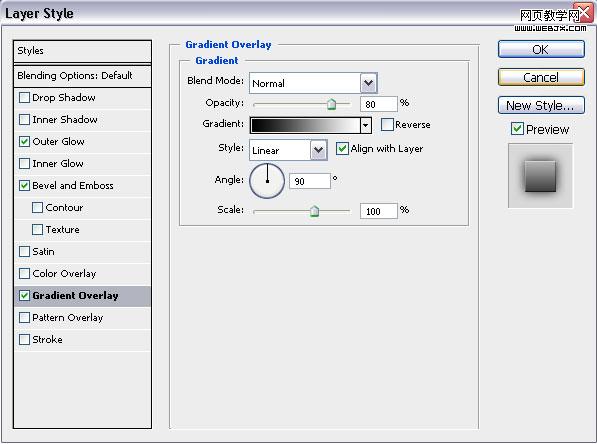Image resolution: width=597 pixels, height=444 pixels.
Task: Uncheck the Outer Glow checkbox
Action: point(24,142)
